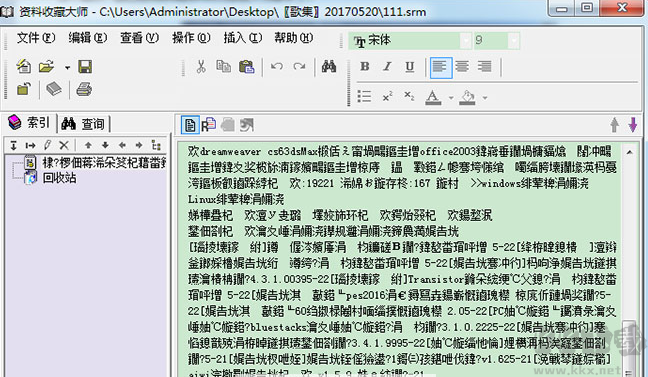Click the binoculars Find icon in toolbar
This screenshot has height=377, width=648.
click(329, 67)
